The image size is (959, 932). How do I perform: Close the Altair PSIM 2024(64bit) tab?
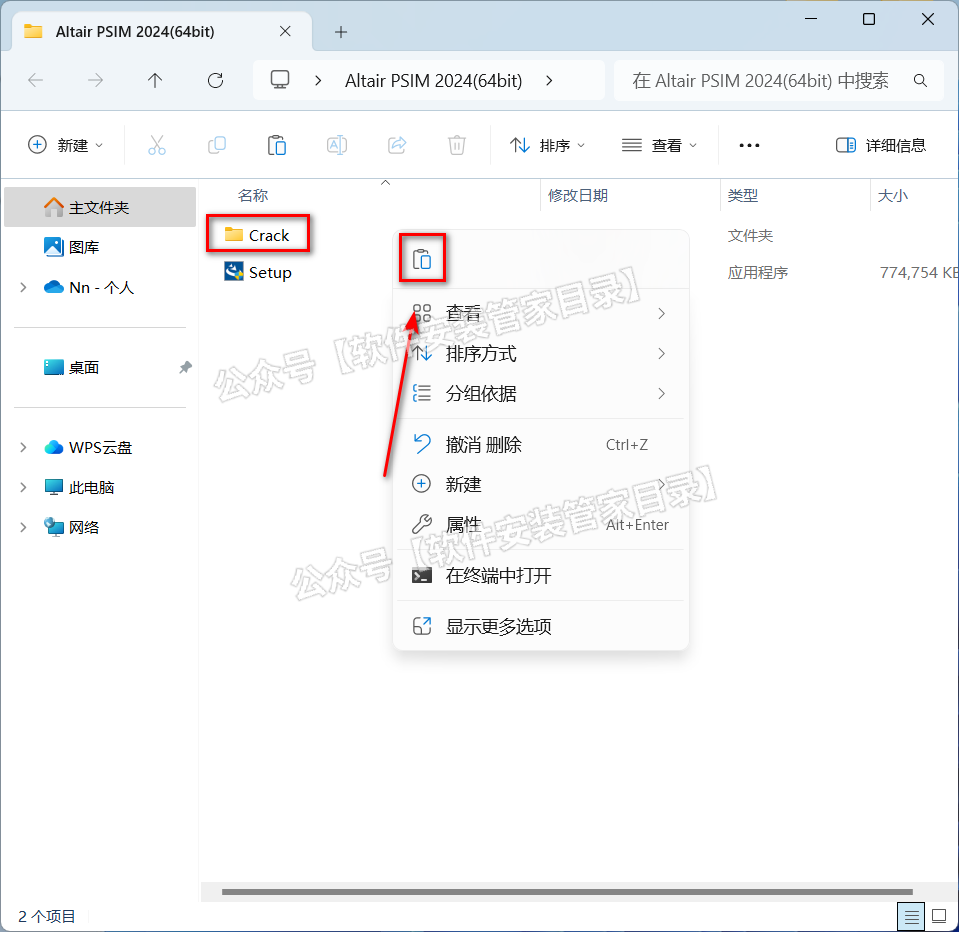[285, 31]
